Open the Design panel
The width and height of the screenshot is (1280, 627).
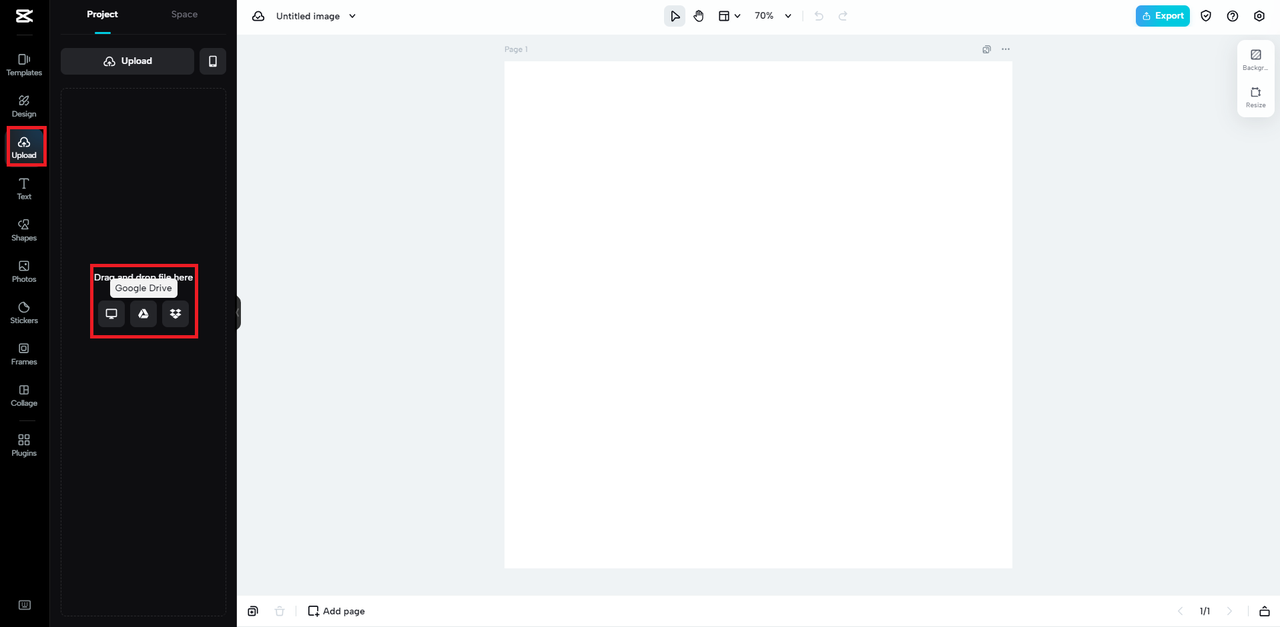[x=24, y=106]
